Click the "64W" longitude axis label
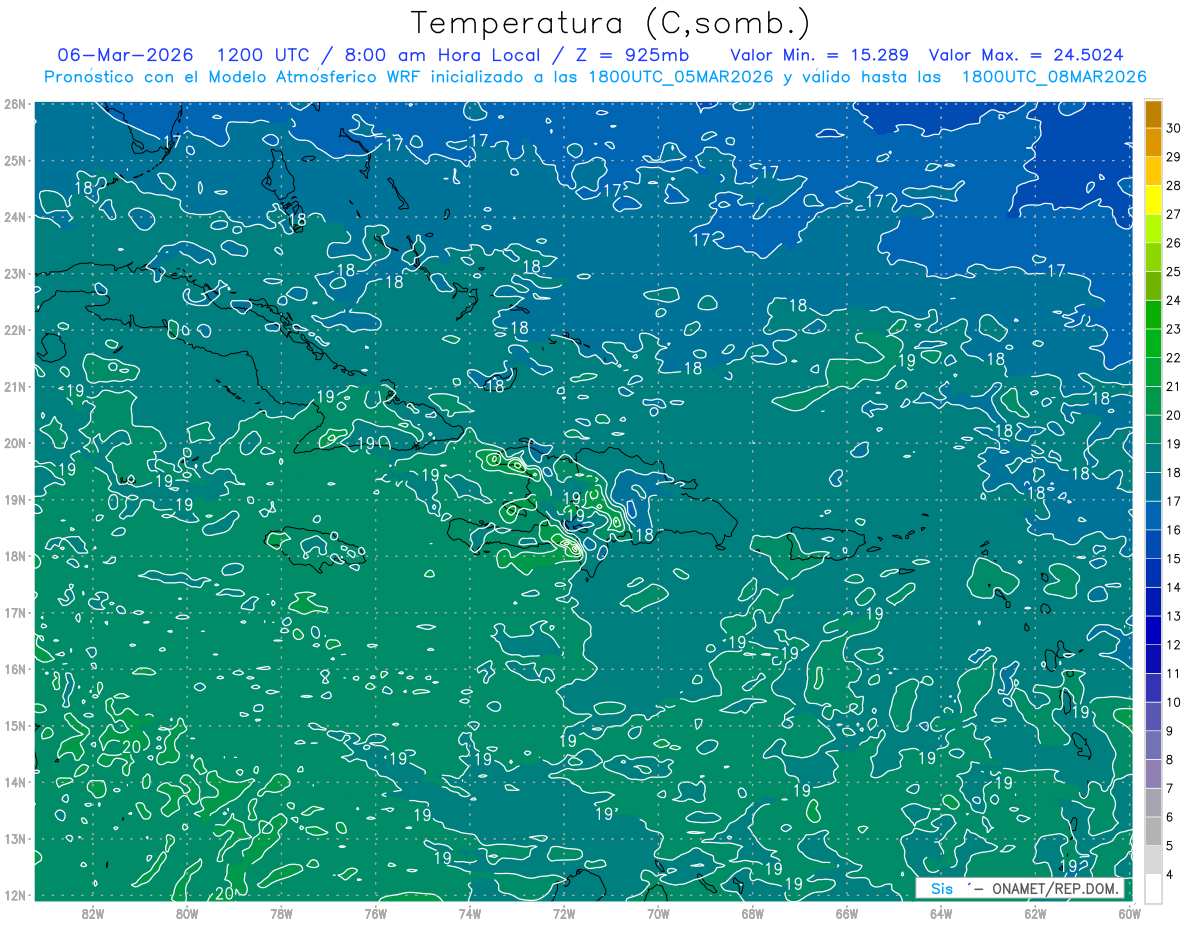Viewport: 1200px width, 927px height. point(940,913)
